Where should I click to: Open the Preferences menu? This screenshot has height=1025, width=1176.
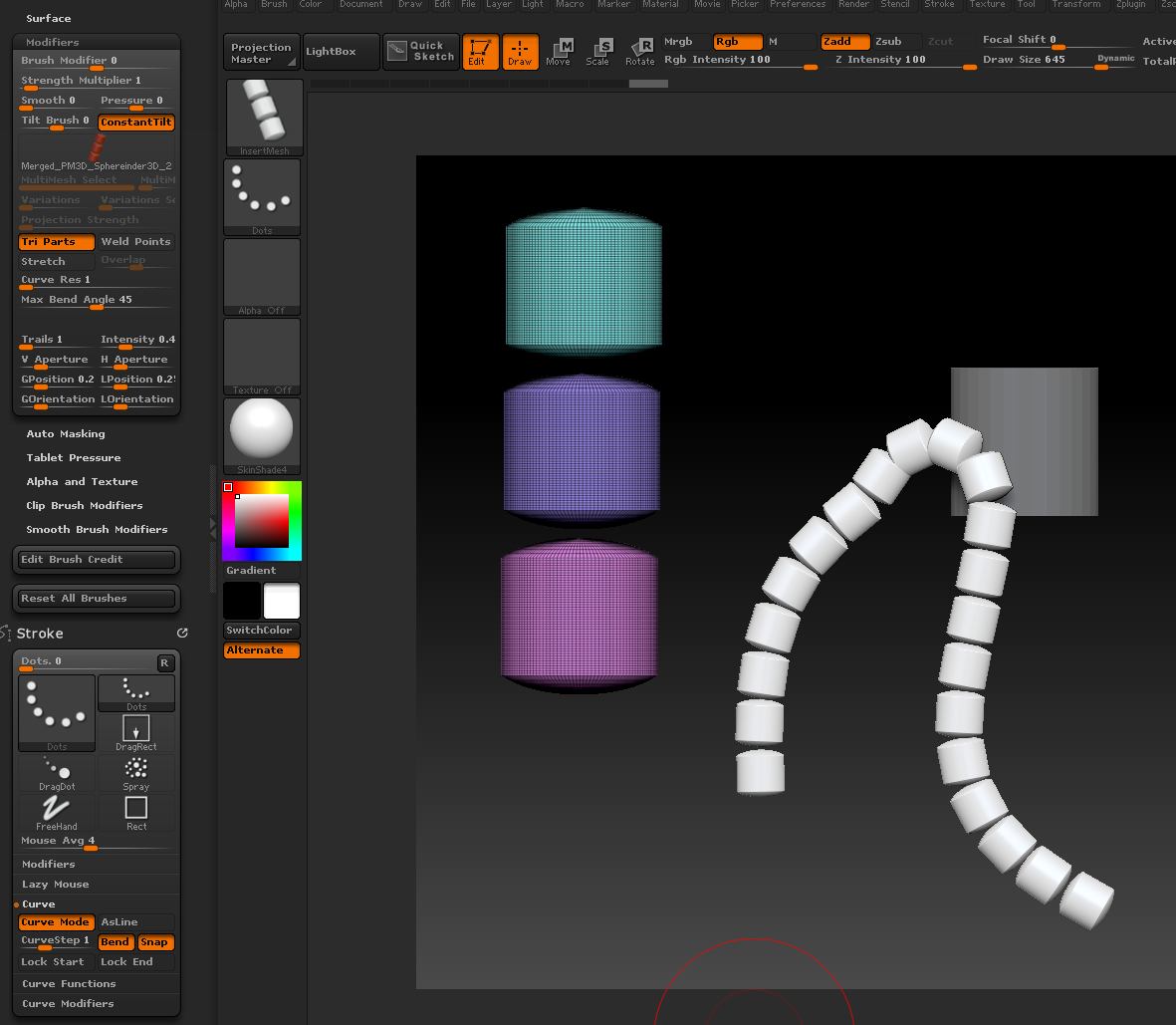click(798, 5)
